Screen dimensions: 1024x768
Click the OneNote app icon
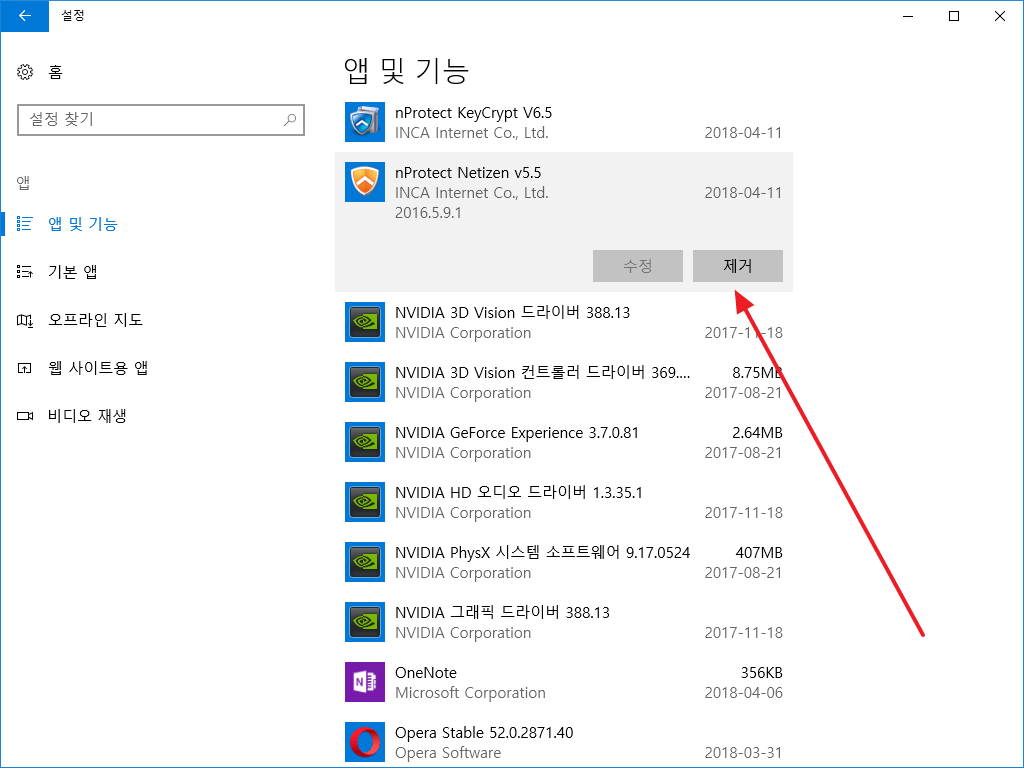(364, 682)
